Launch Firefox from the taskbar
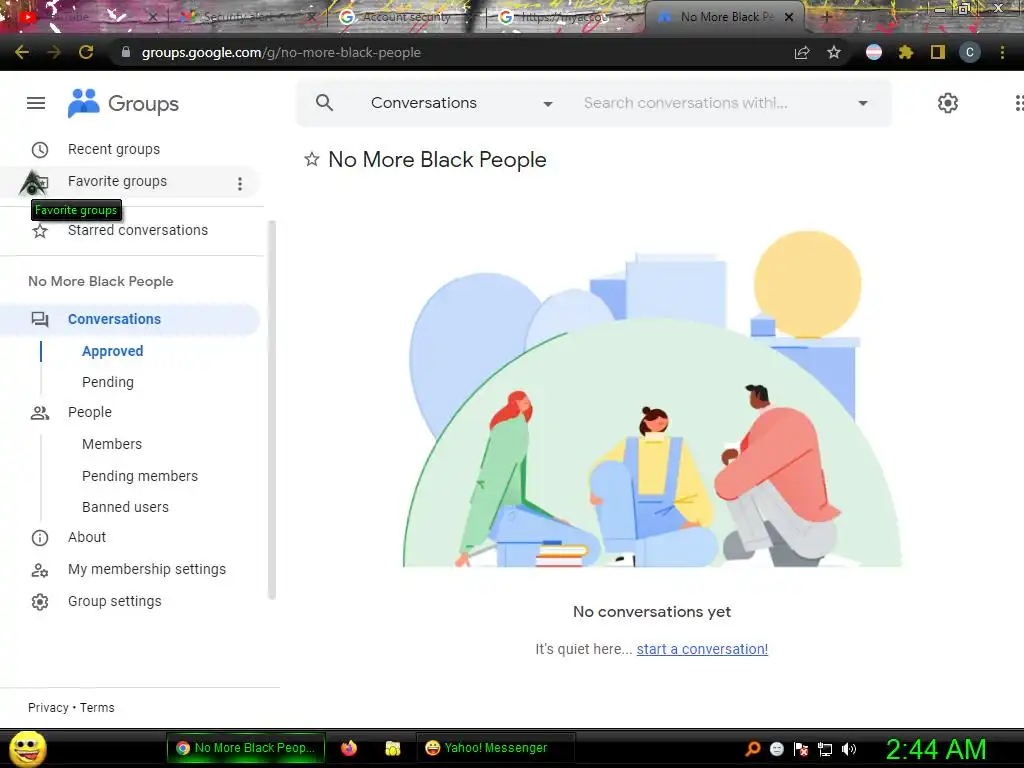The width and height of the screenshot is (1024, 768). pyautogui.click(x=349, y=748)
